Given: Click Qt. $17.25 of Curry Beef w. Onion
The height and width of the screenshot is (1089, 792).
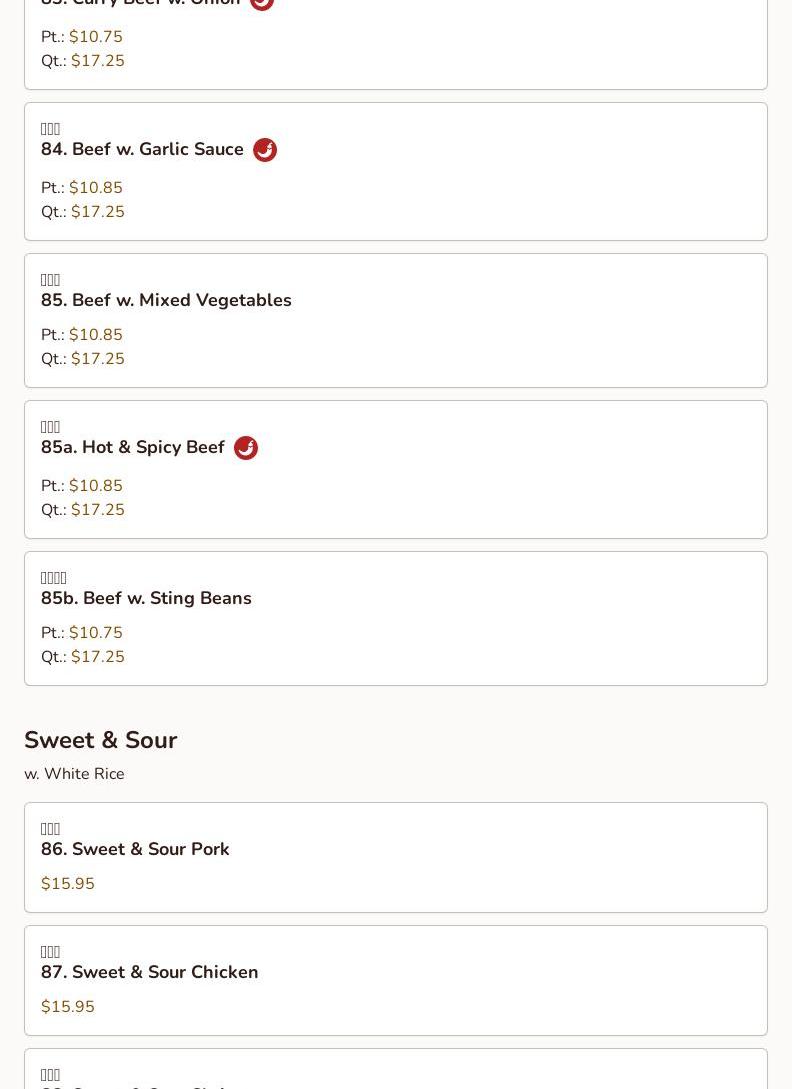Looking at the screenshot, I should click(x=83, y=61).
